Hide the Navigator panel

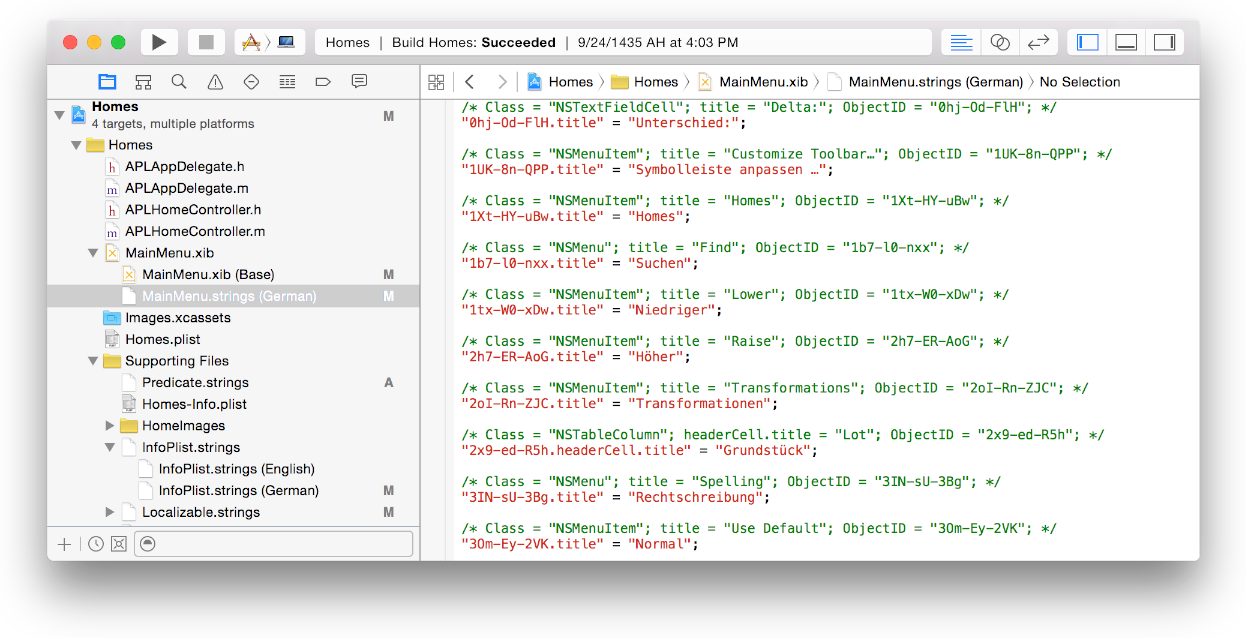point(1087,41)
